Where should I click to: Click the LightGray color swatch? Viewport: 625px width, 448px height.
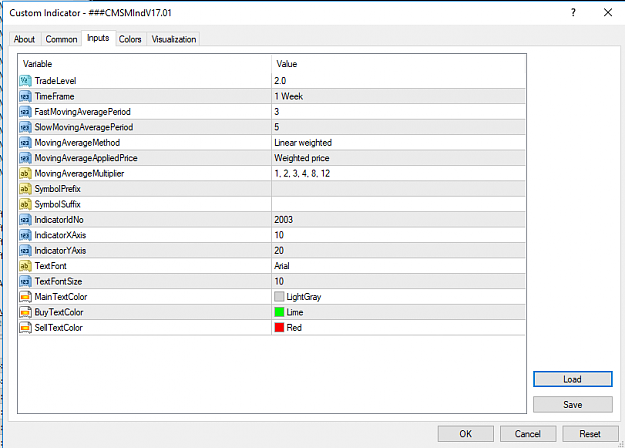click(279, 297)
